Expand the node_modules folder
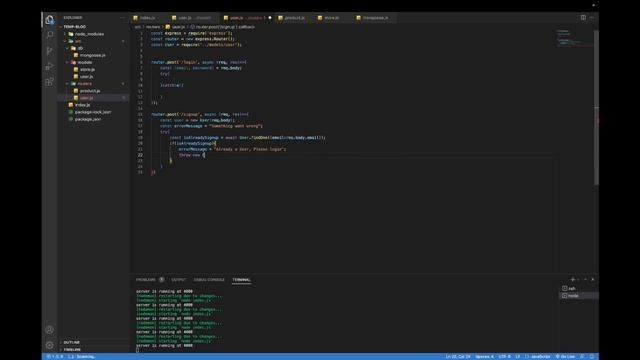This screenshot has width=640, height=360. click(89, 34)
